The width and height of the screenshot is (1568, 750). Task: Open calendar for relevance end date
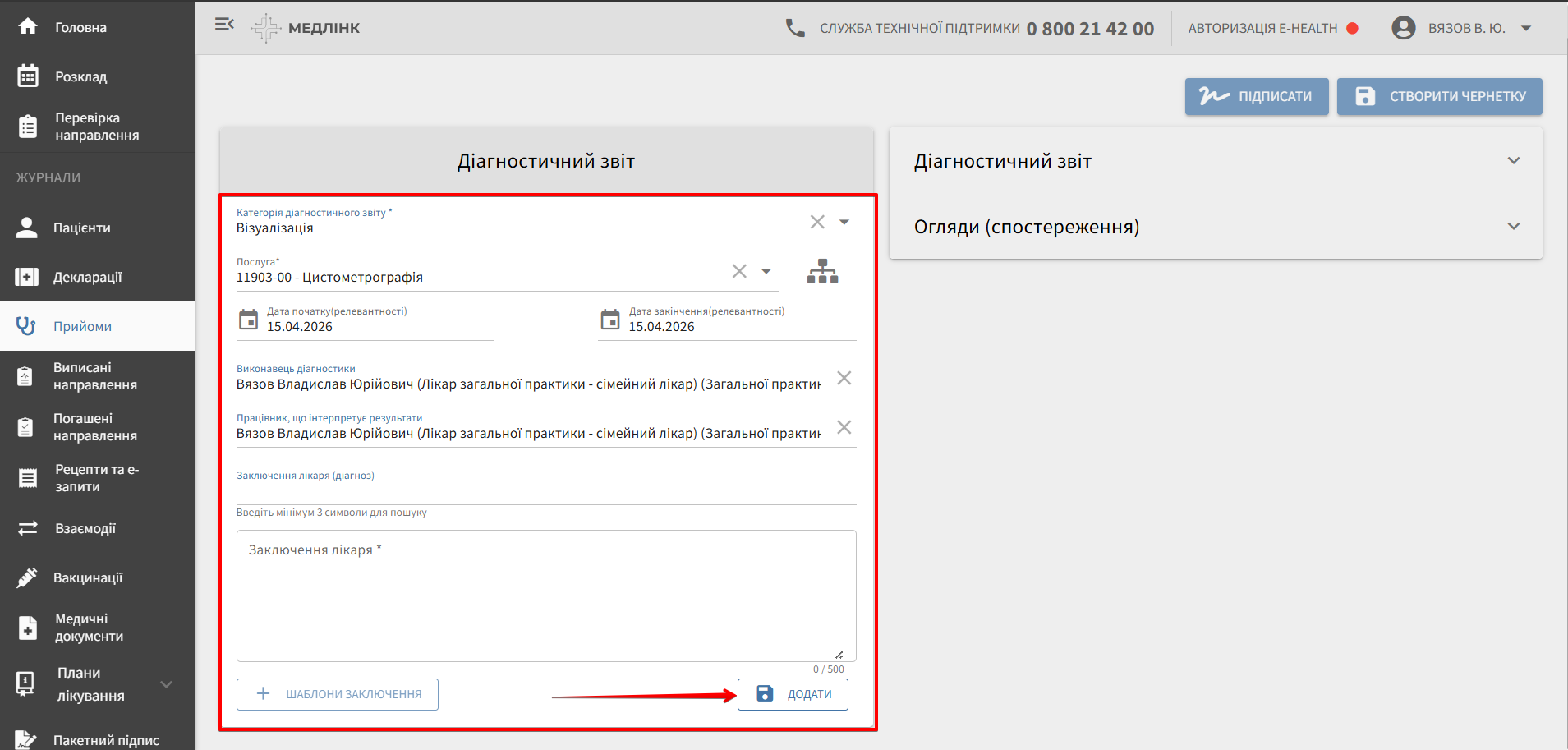click(610, 320)
